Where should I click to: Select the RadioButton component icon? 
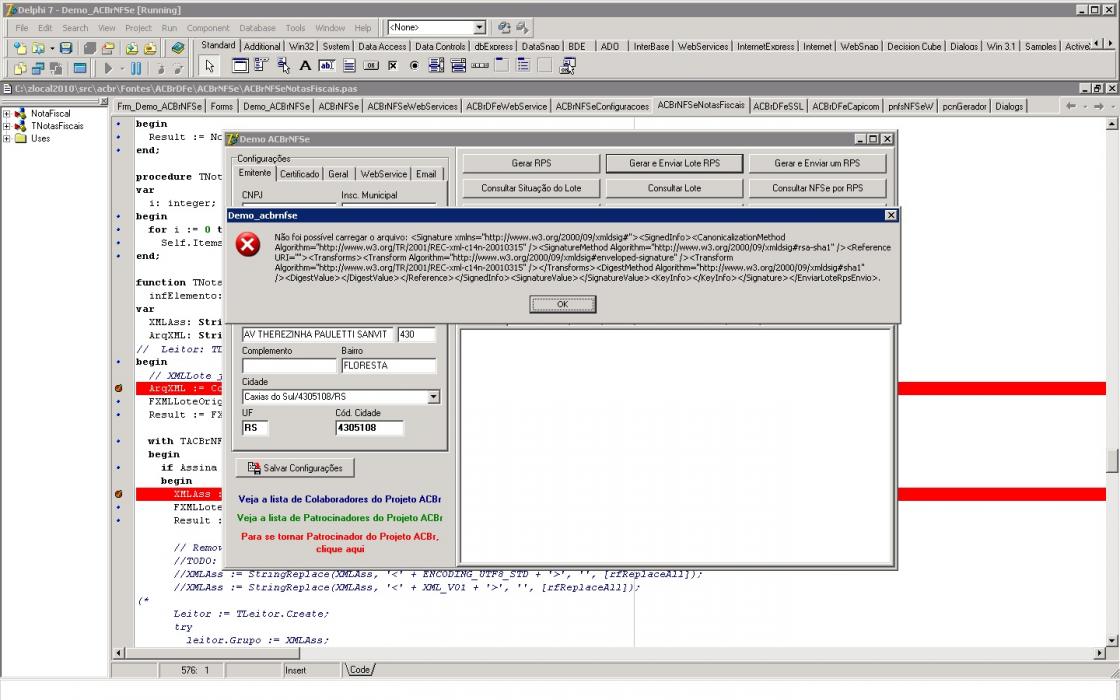(x=414, y=66)
